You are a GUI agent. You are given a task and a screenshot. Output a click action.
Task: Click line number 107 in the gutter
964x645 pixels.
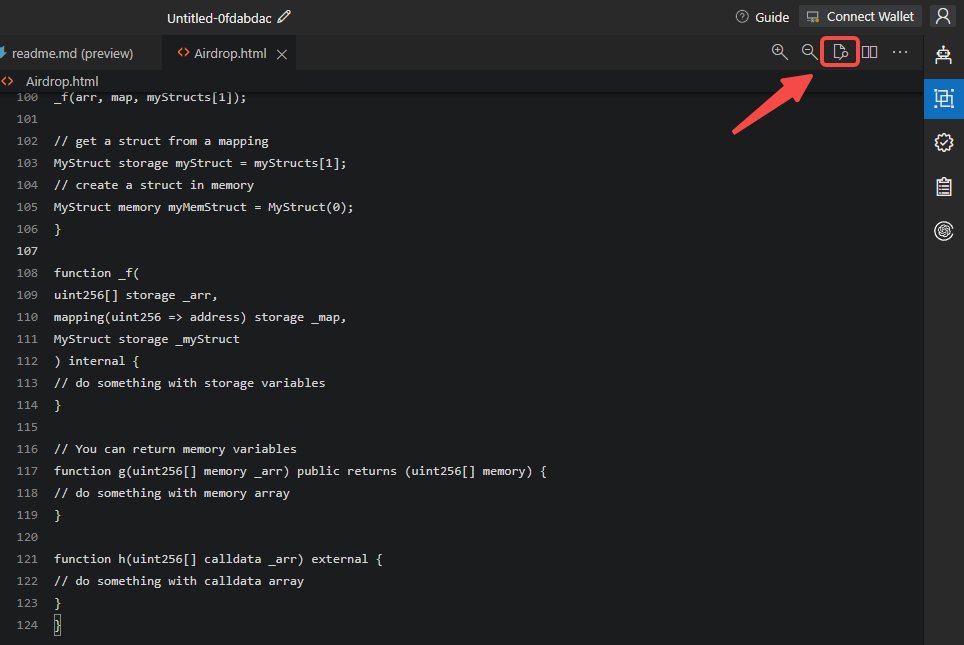[x=27, y=251]
